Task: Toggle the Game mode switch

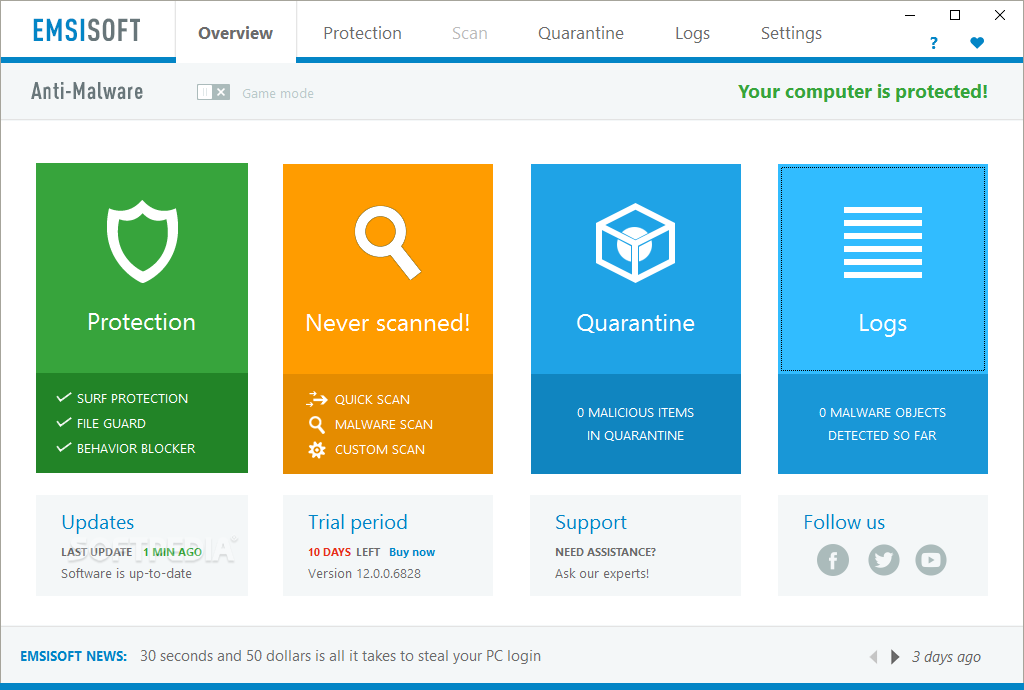Action: pos(214,93)
